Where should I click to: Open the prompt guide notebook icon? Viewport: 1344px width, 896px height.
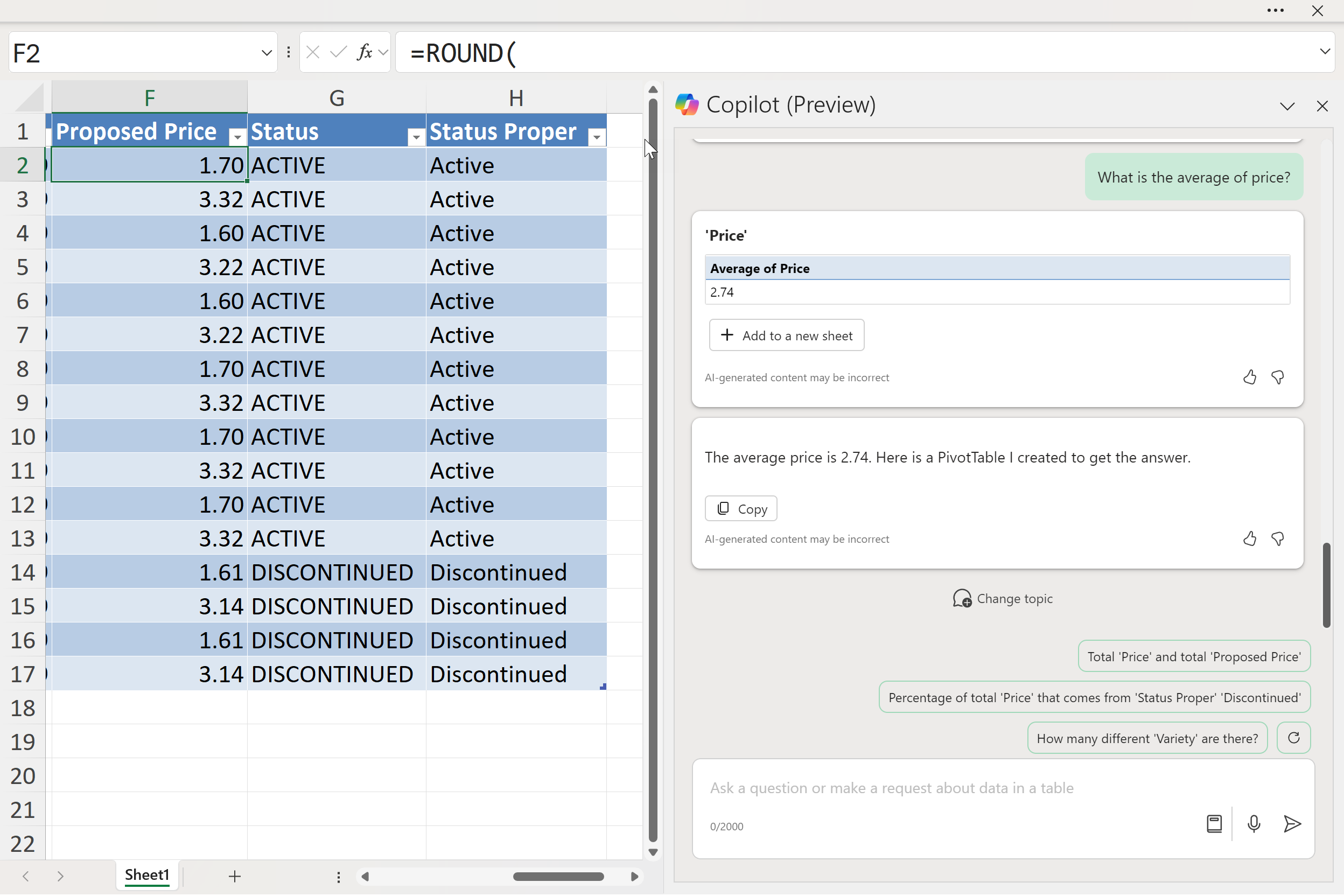pyautogui.click(x=1214, y=824)
